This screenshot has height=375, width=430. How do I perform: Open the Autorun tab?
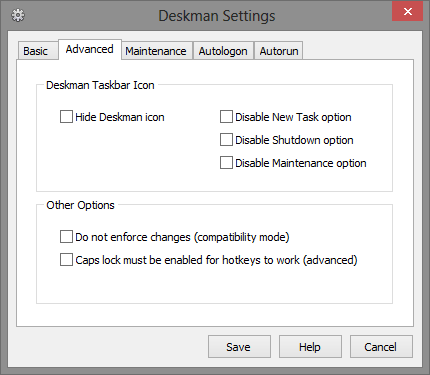[x=279, y=51]
